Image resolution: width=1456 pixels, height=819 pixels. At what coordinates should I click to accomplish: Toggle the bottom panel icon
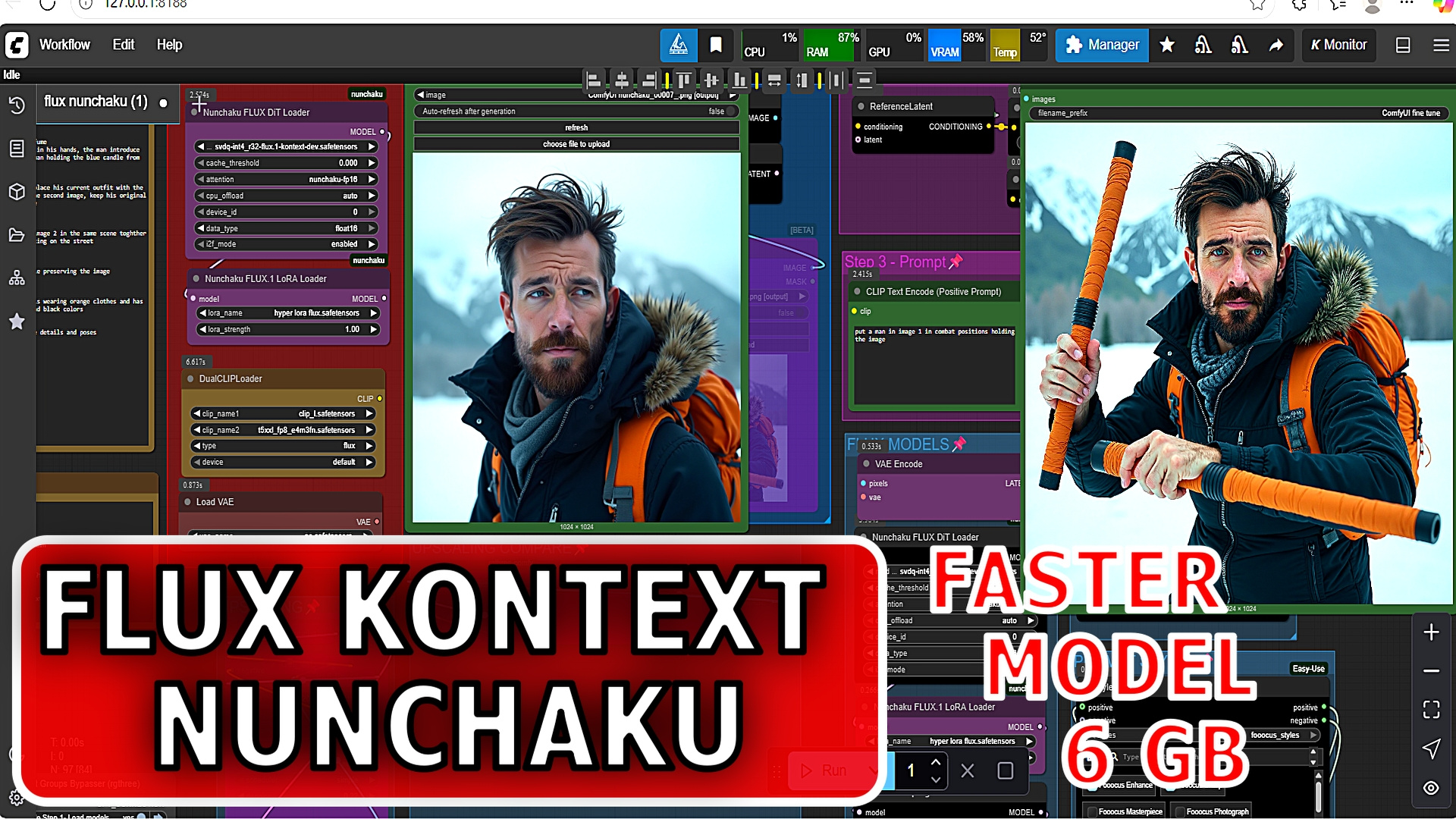1404,45
